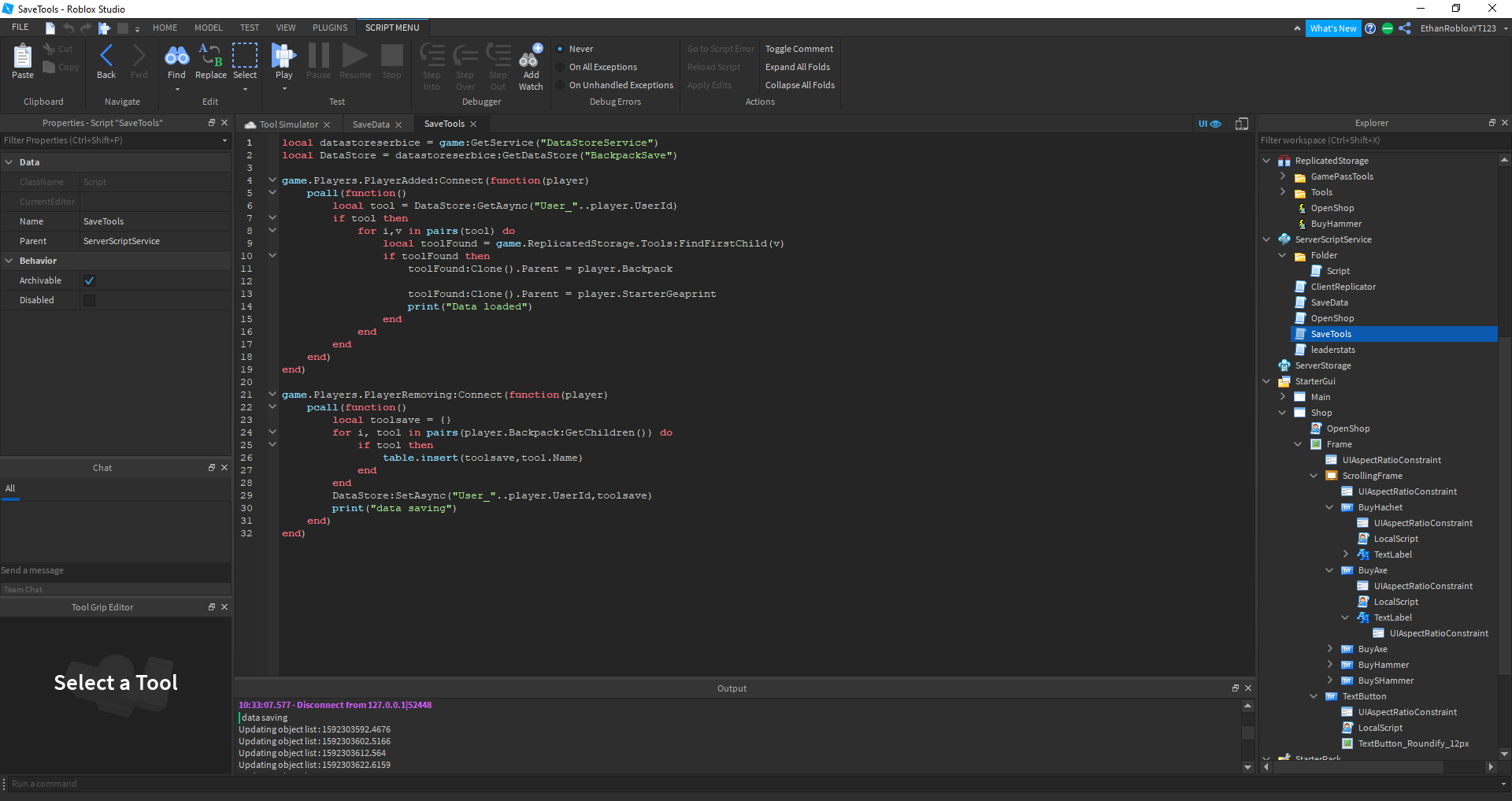Toggle the UI visibility eye button
This screenshot has width=1512, height=801.
click(x=1210, y=124)
